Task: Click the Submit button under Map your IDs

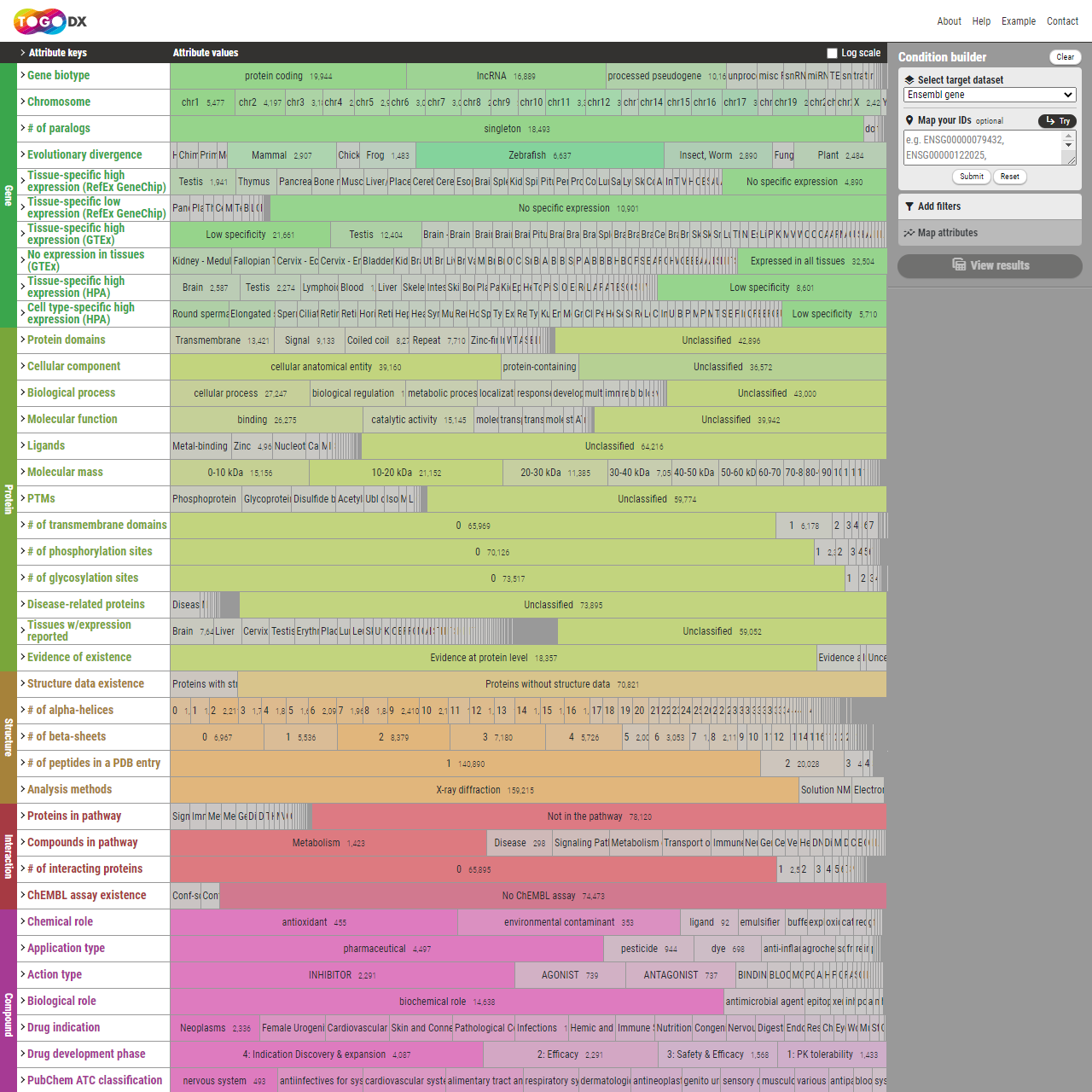Action: (972, 177)
